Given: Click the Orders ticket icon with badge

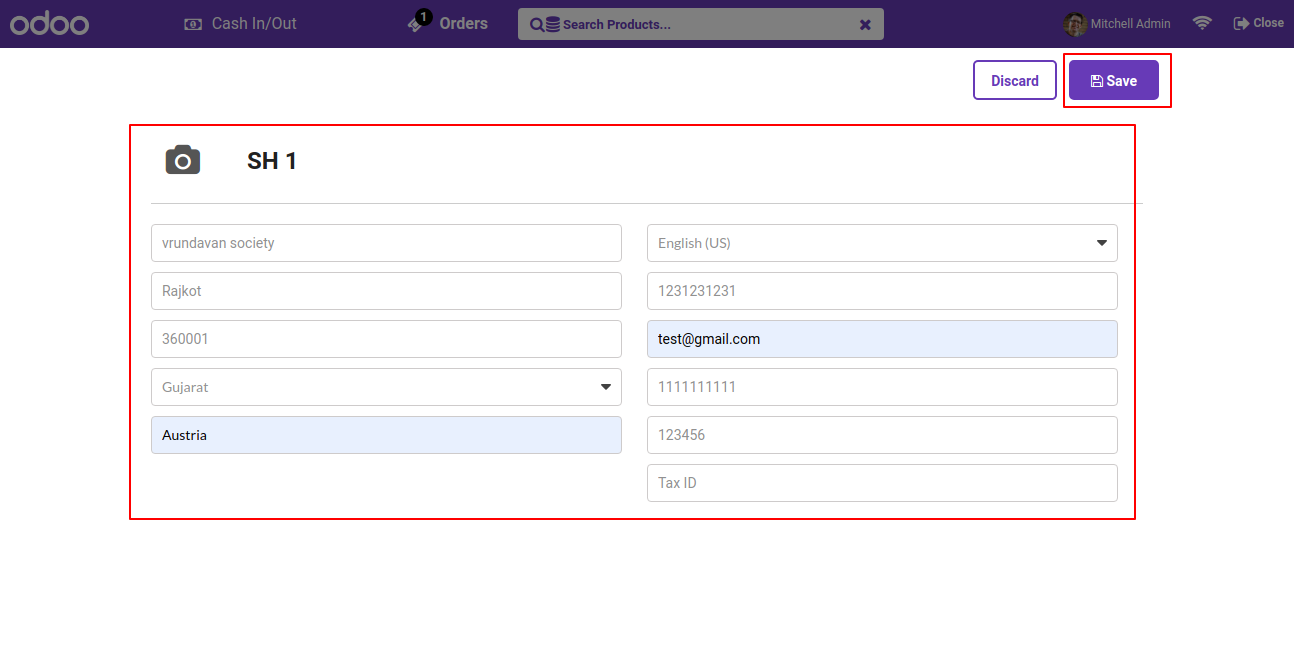Looking at the screenshot, I should (x=419, y=21).
